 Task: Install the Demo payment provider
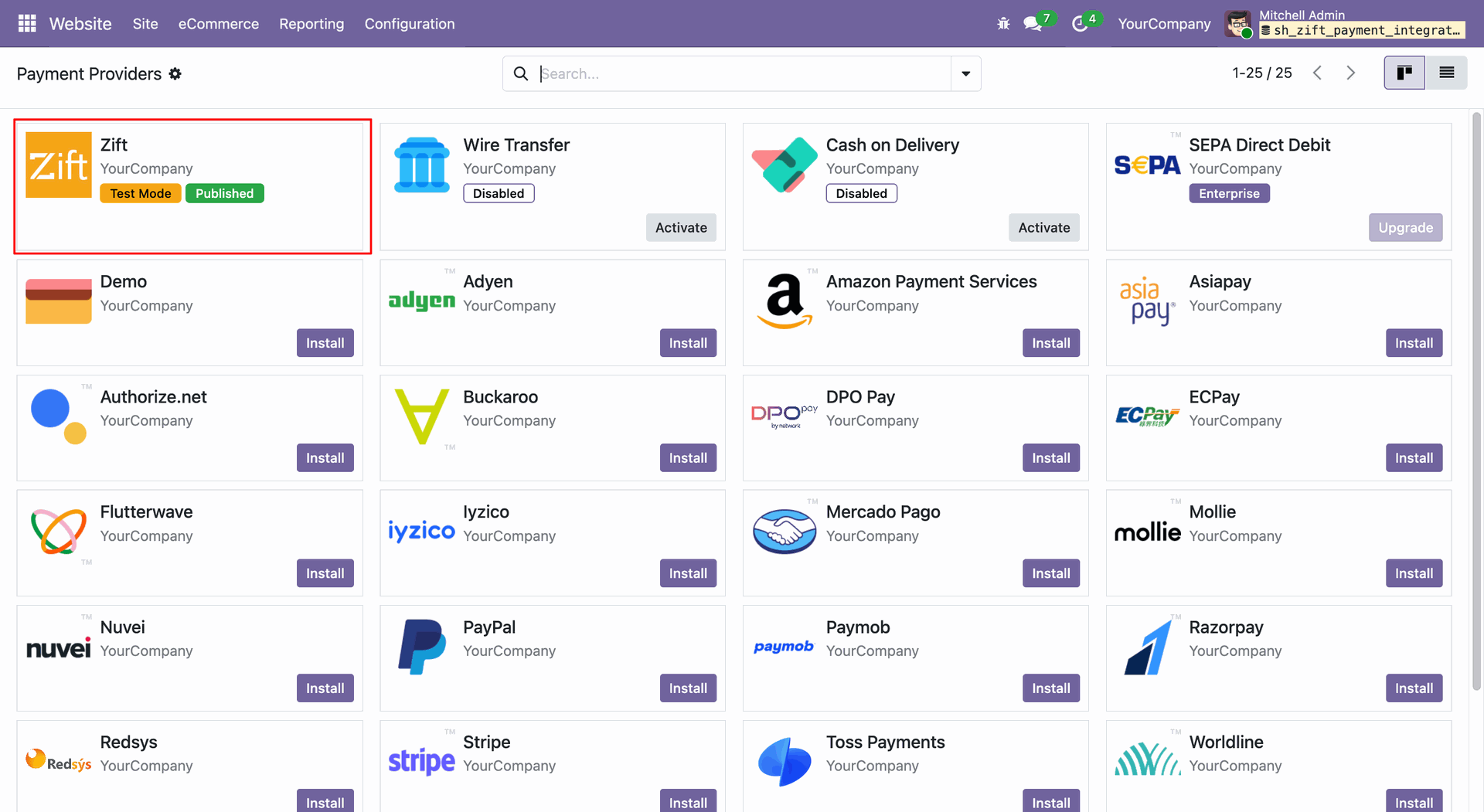point(325,342)
